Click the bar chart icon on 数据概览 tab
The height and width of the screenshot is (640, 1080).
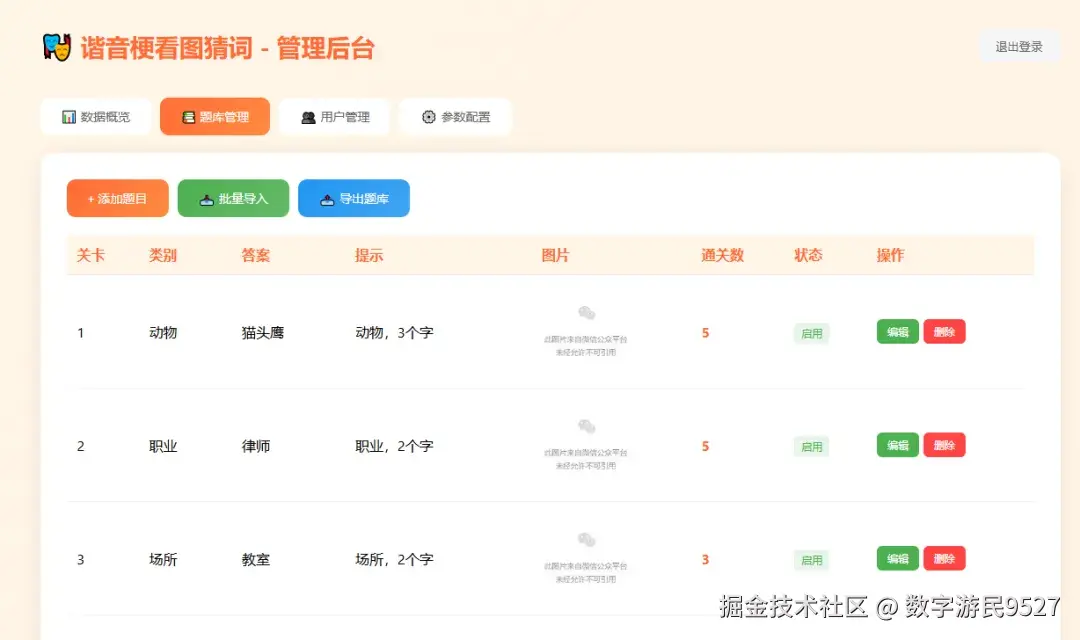pyautogui.click(x=68, y=116)
